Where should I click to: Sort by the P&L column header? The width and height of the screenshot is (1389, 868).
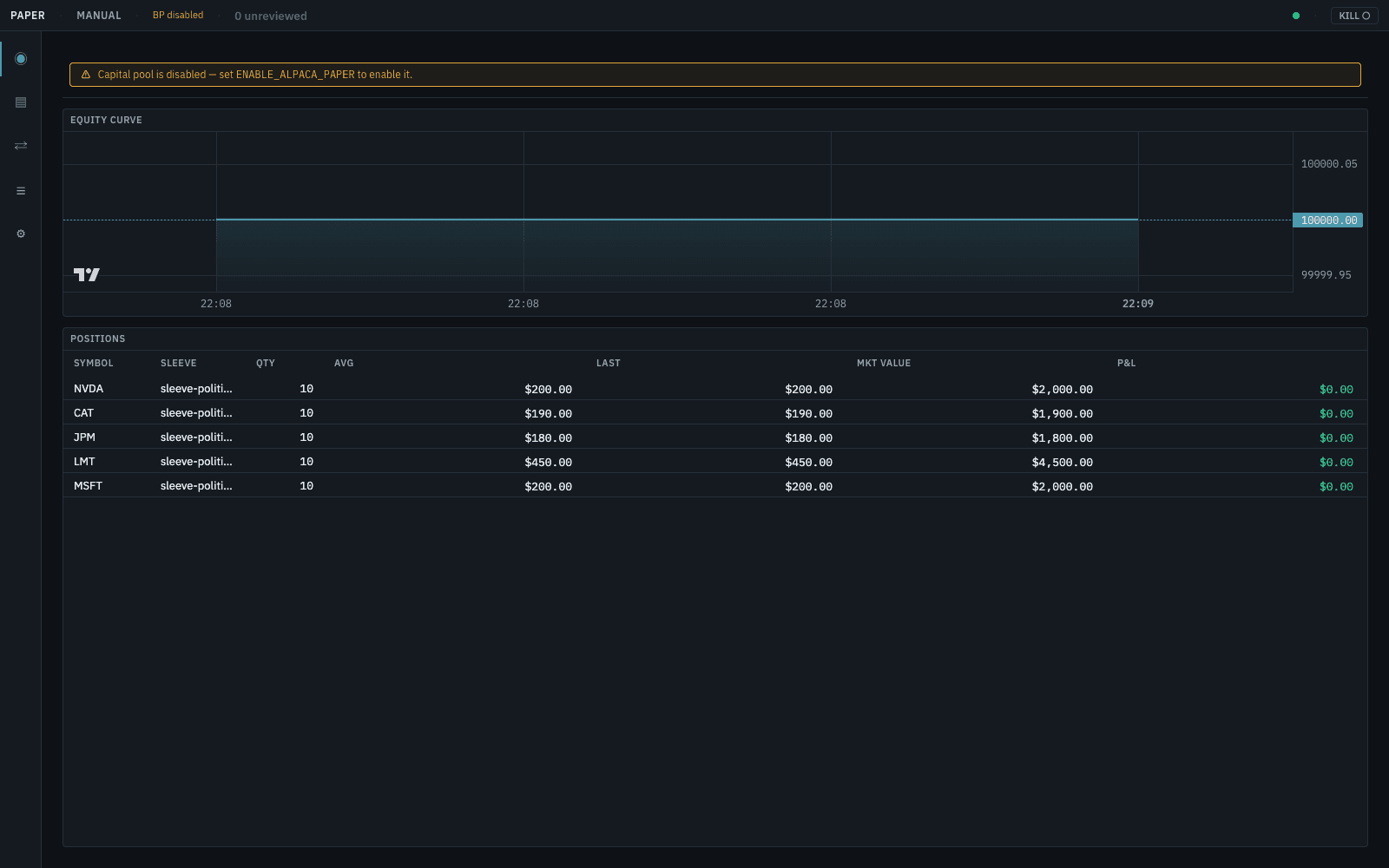point(1127,363)
